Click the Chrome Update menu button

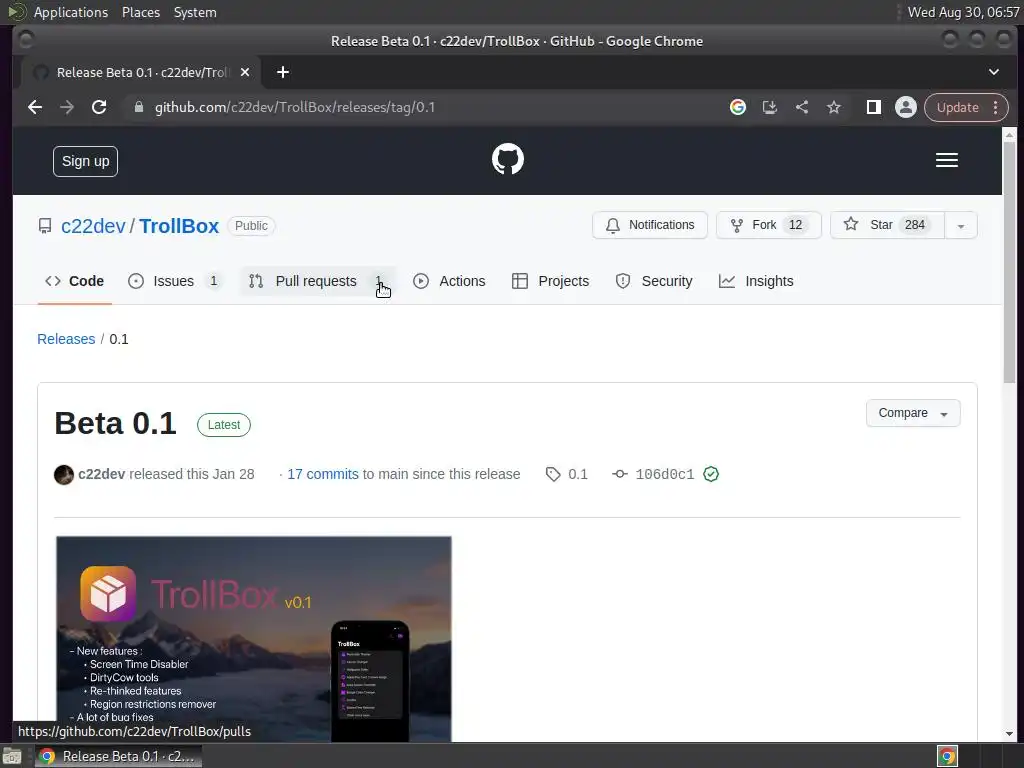966,107
